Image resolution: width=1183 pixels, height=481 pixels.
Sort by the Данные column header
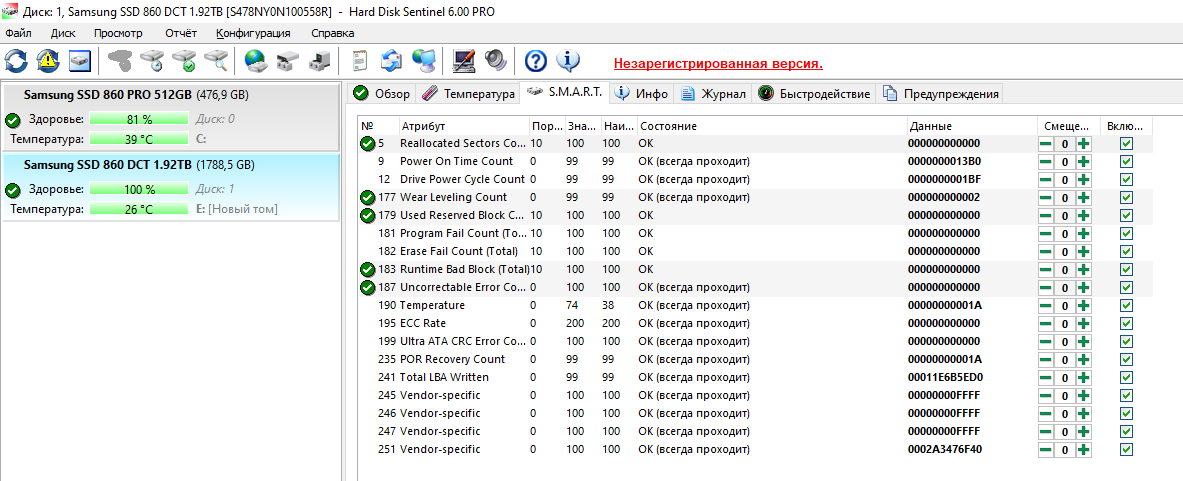[x=972, y=127]
